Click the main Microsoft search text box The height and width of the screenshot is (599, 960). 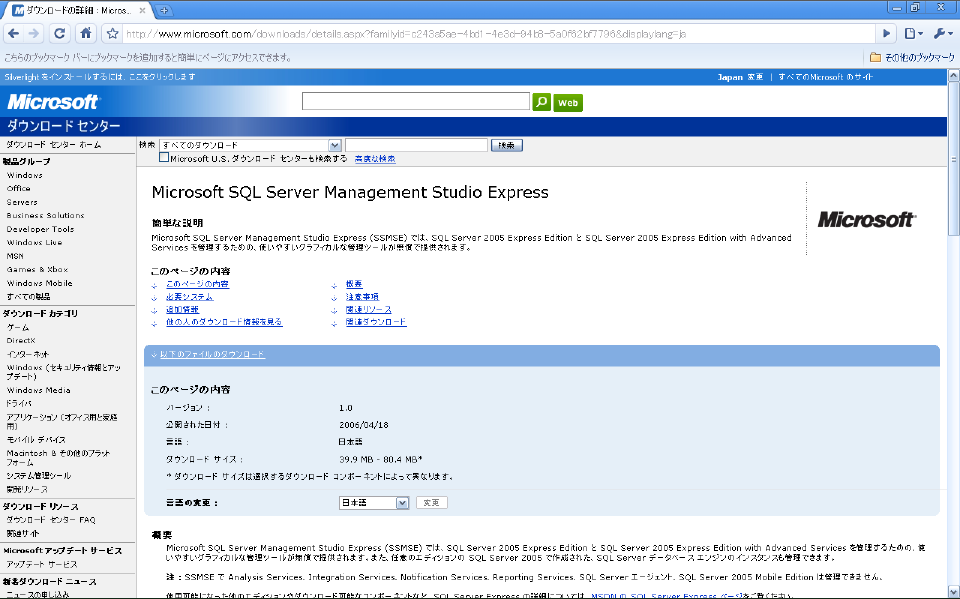(x=416, y=101)
